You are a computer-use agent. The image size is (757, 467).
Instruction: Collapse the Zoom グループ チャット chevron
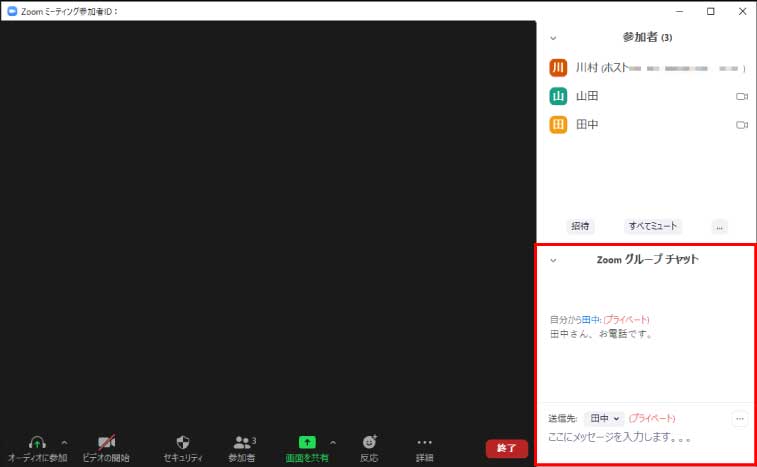point(553,260)
